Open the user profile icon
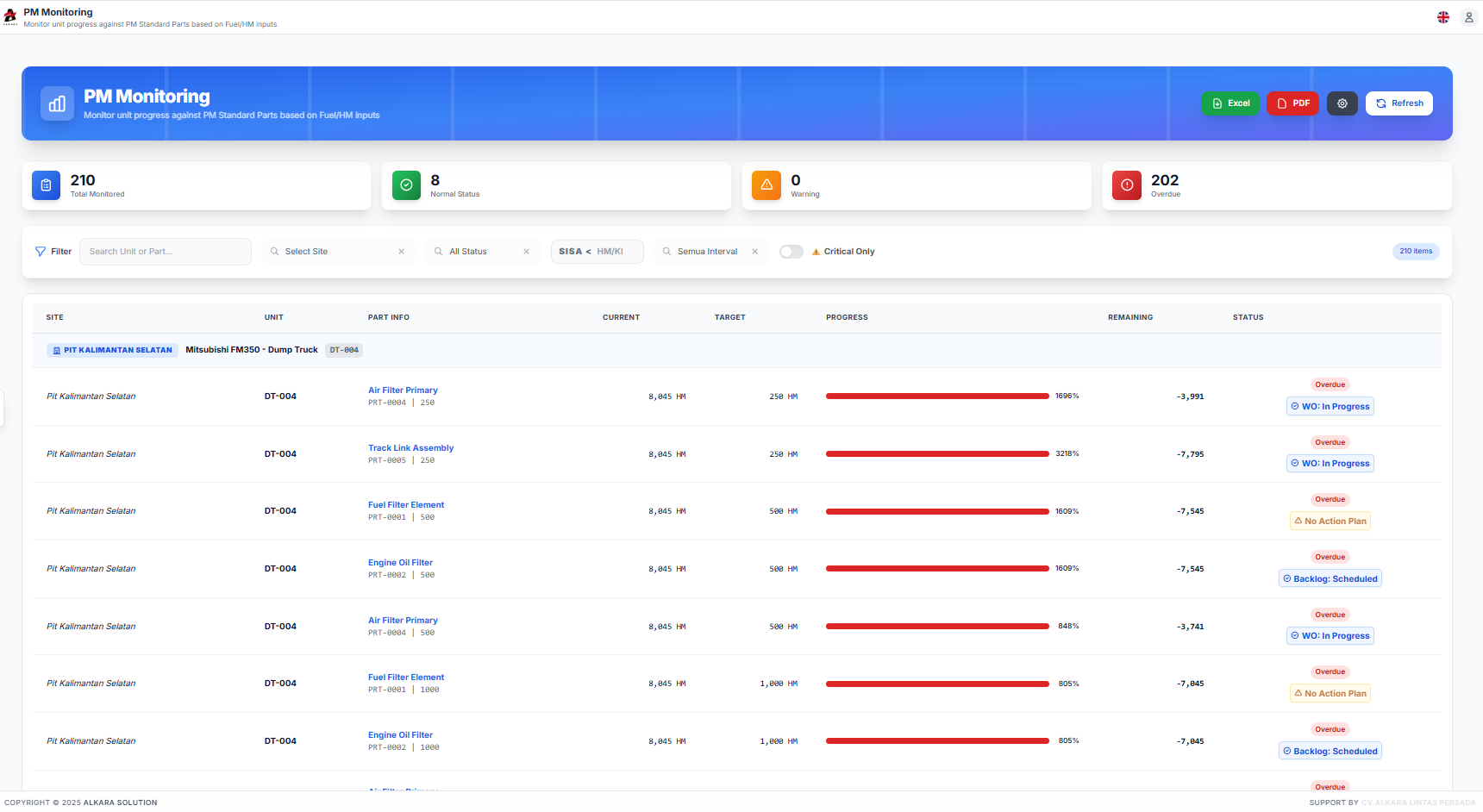The height and width of the screenshot is (812, 1483). 1469,17
